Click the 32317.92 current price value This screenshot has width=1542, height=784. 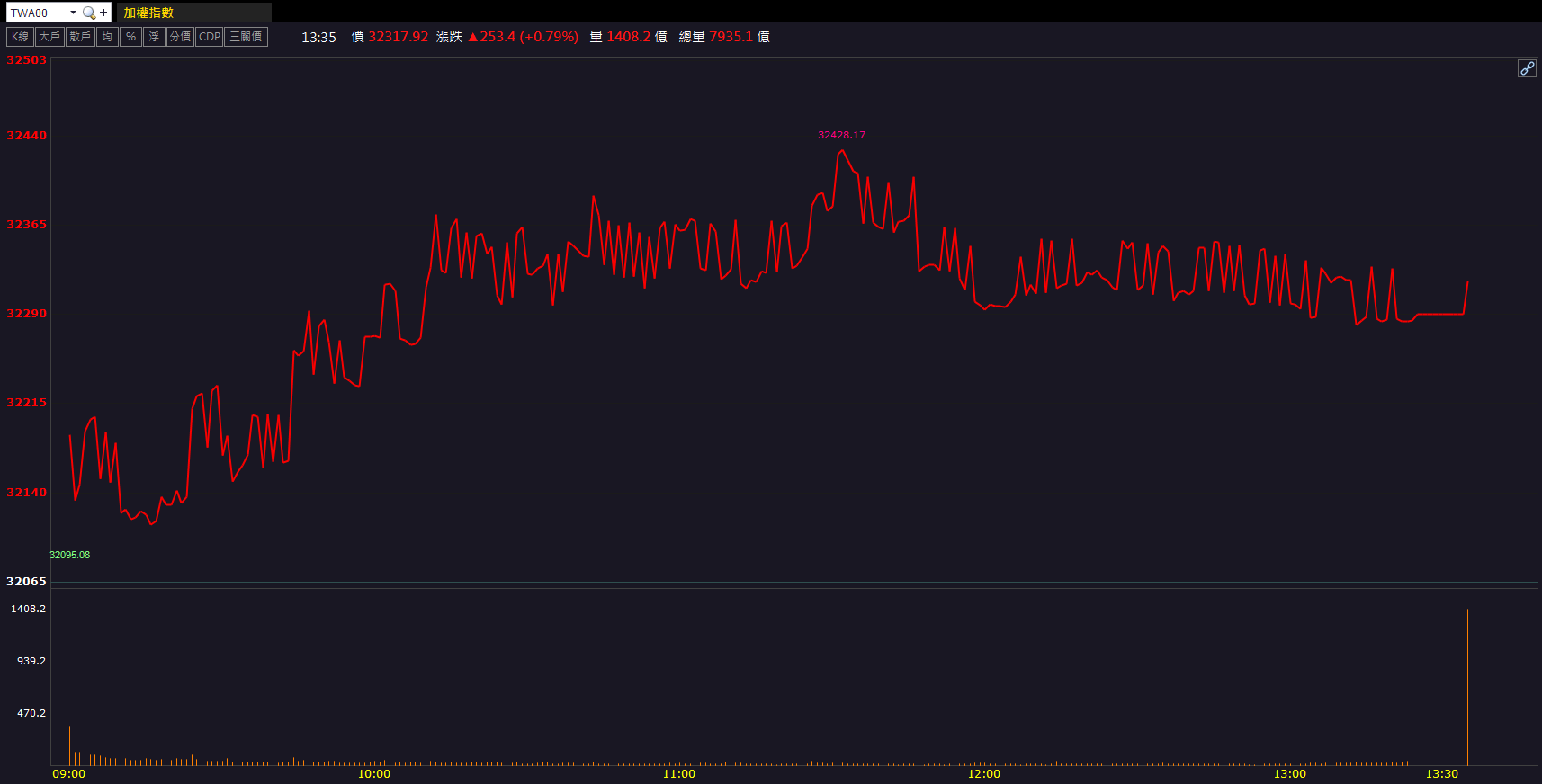(398, 37)
